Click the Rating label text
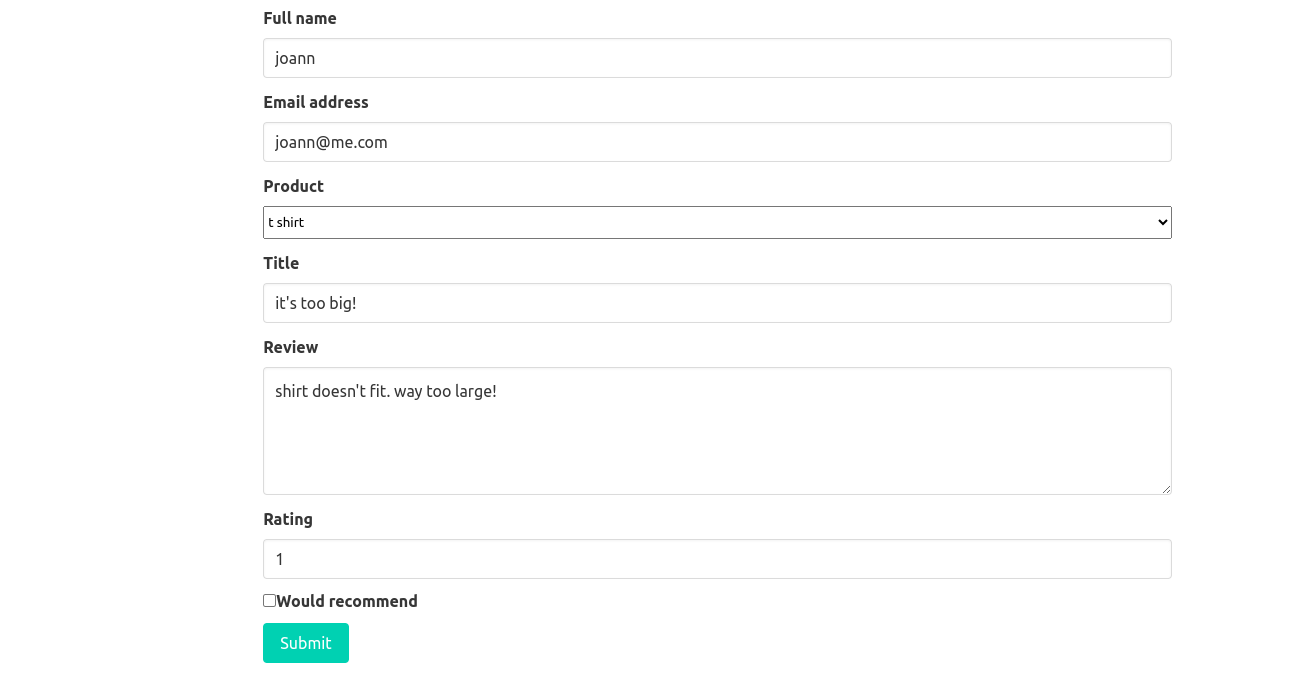Image resolution: width=1306 pixels, height=684 pixels. (288, 519)
